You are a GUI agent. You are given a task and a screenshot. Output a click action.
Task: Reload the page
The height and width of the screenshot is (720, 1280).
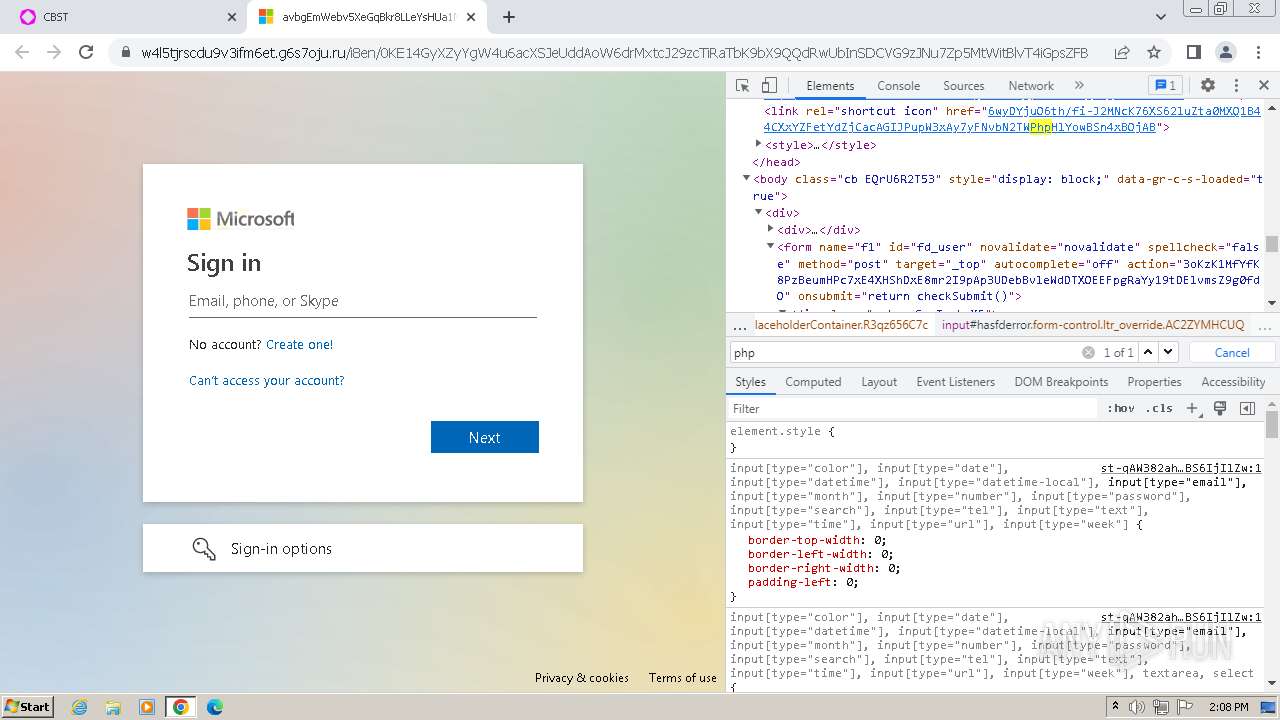pos(86,52)
